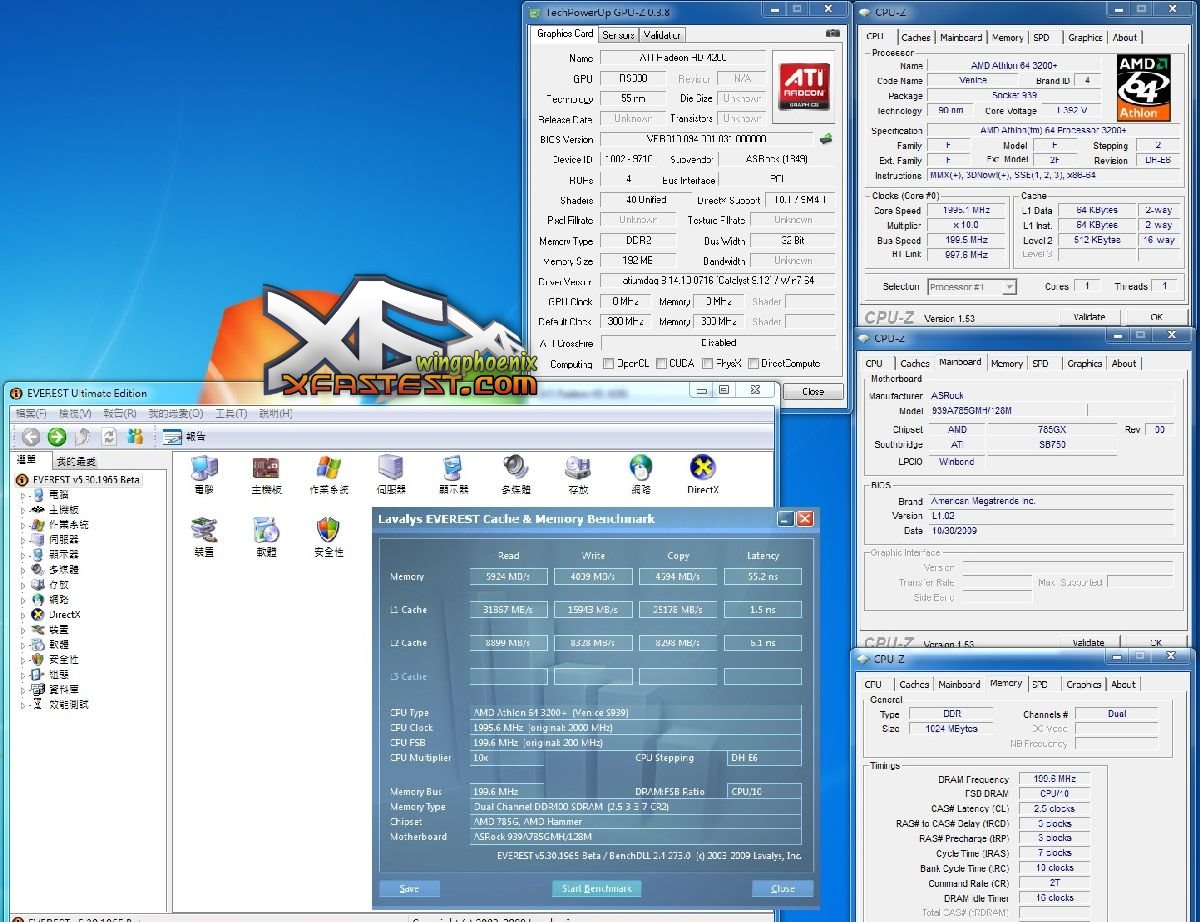Click OK in the topmost CPU-Z window

(1157, 317)
